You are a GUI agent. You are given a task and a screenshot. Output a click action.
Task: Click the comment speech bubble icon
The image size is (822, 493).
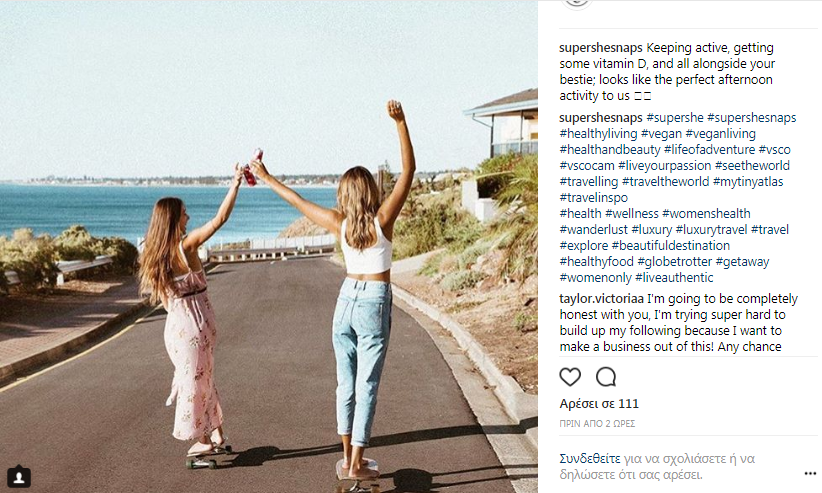[606, 377]
